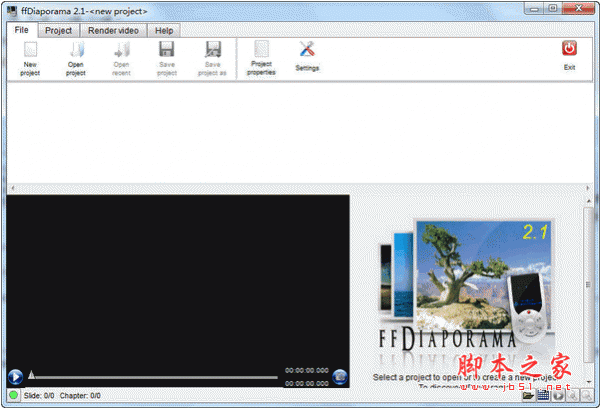Minimize the ffDiaporama window
600x408 pixels.
(x=534, y=8)
